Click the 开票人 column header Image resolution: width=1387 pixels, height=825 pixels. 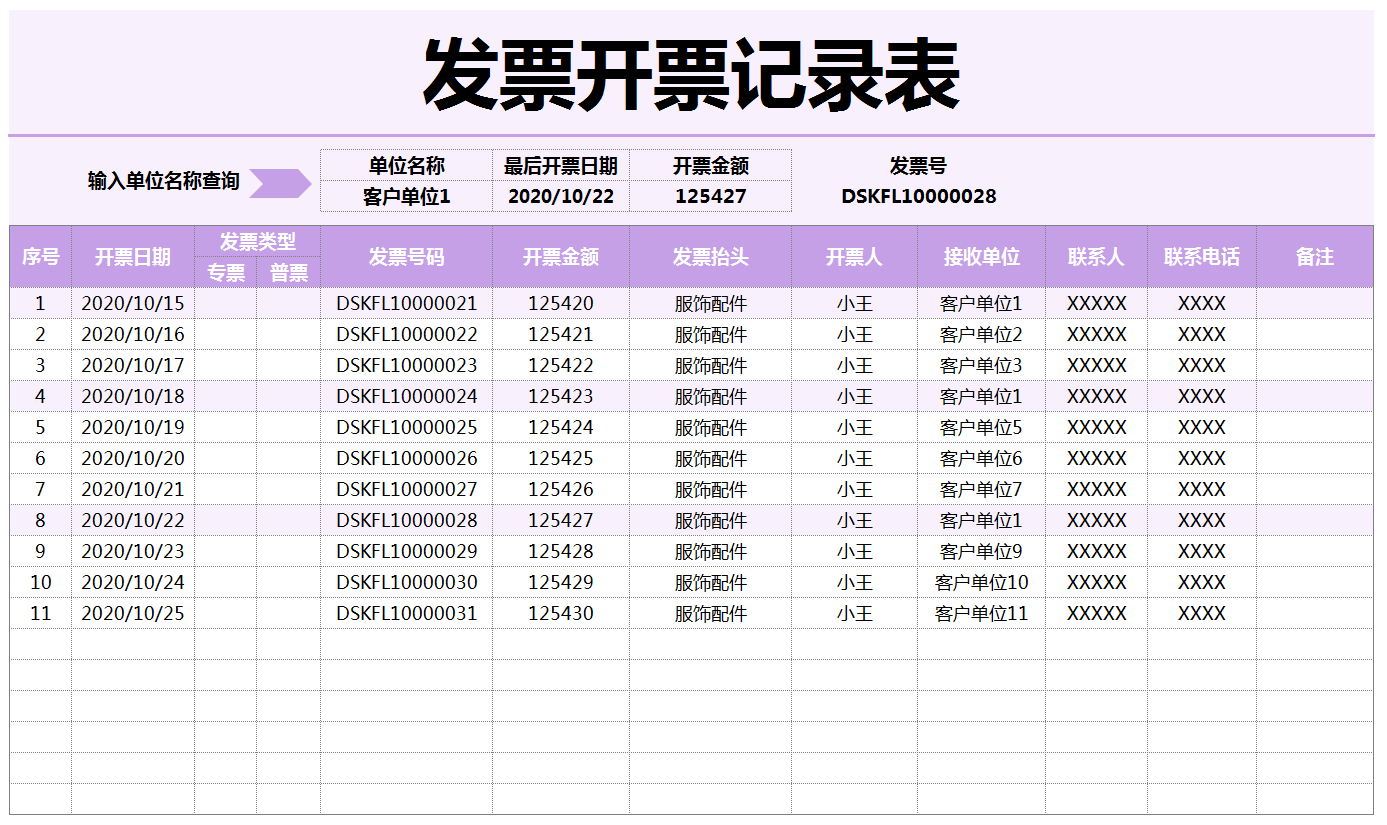855,257
